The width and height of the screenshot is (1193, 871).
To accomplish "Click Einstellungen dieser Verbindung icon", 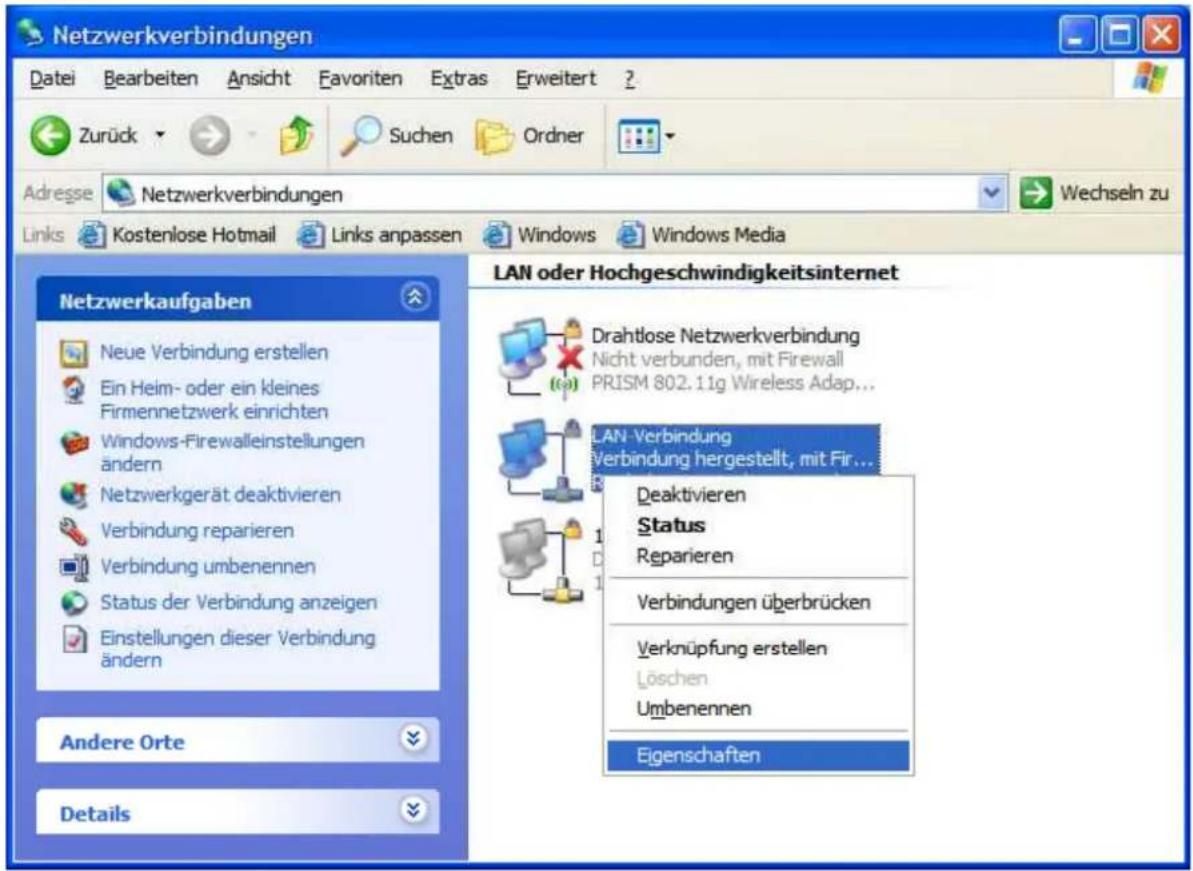I will click(74, 640).
